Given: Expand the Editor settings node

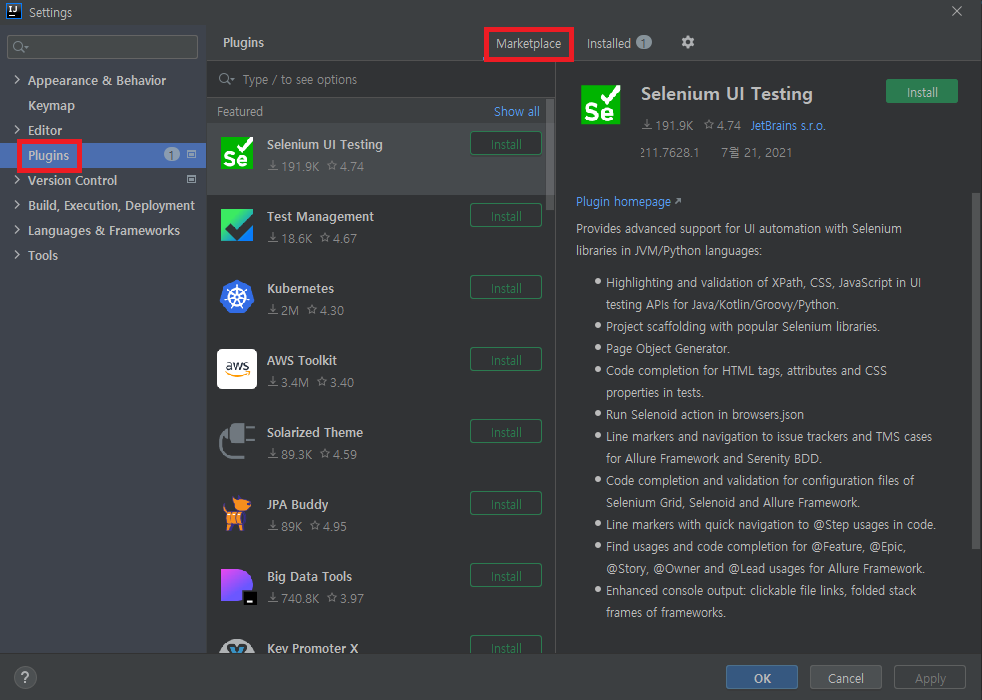Looking at the screenshot, I should click(x=17, y=130).
